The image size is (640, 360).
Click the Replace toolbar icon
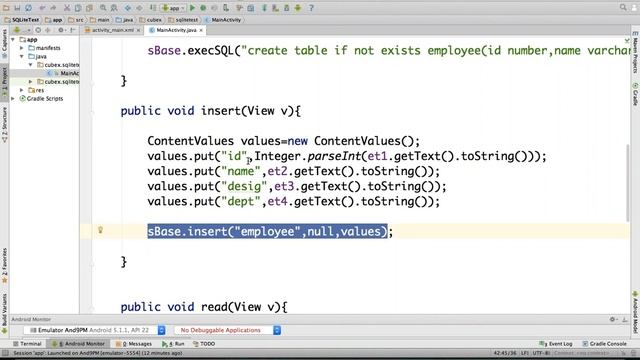tap(114, 8)
